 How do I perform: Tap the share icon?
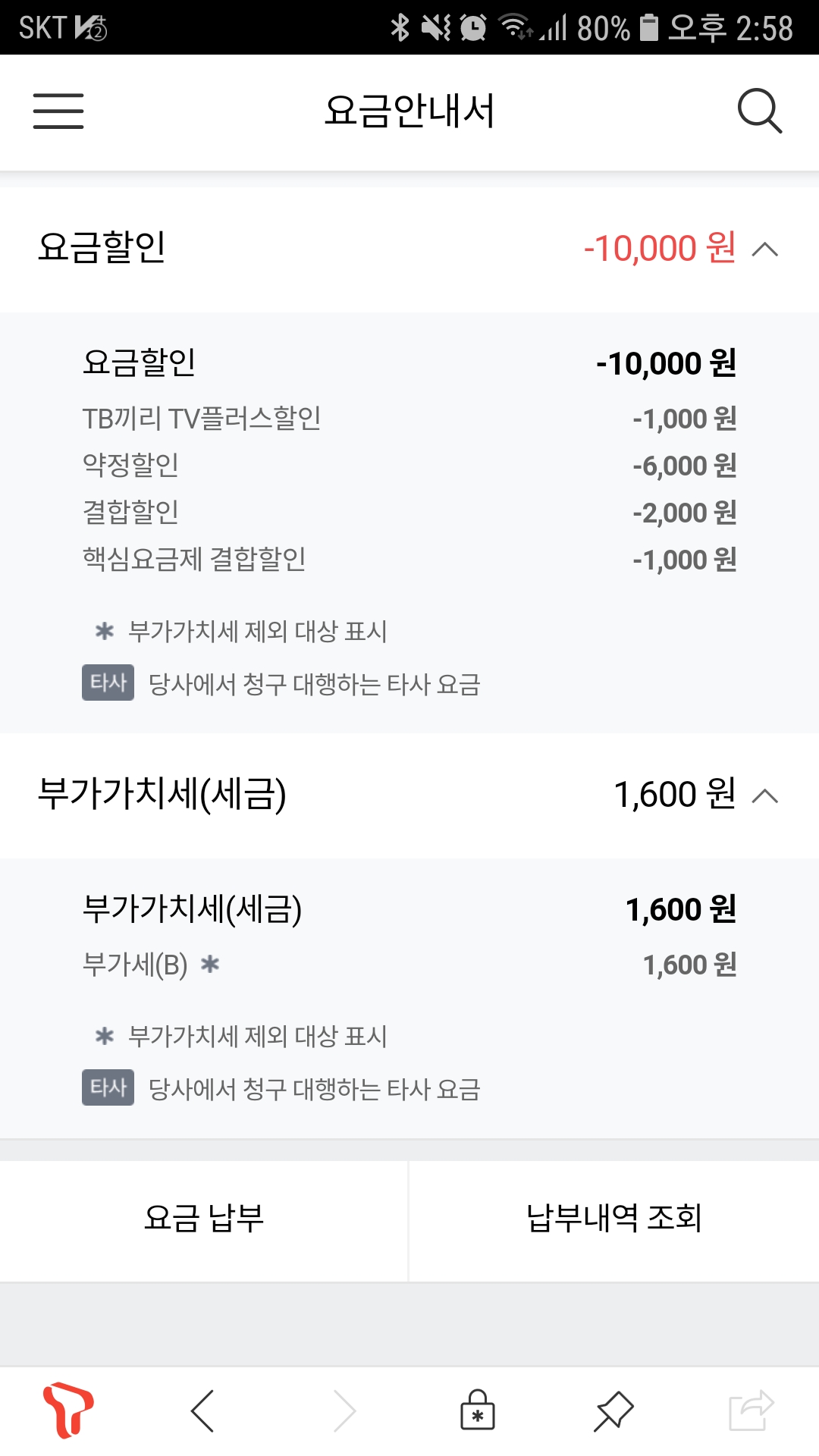tap(751, 1410)
